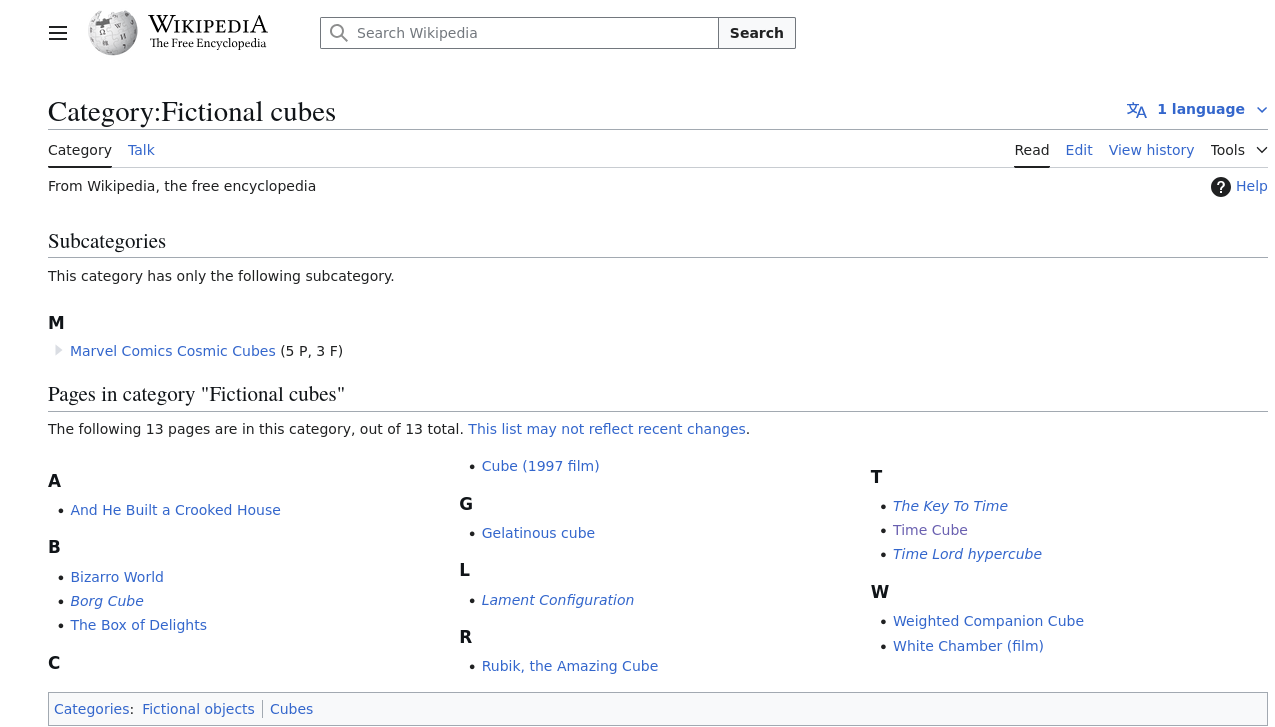Viewport: 1275px width, 727px height.
Task: Open 'This list may not reflect recent changes' link
Action: (x=607, y=429)
